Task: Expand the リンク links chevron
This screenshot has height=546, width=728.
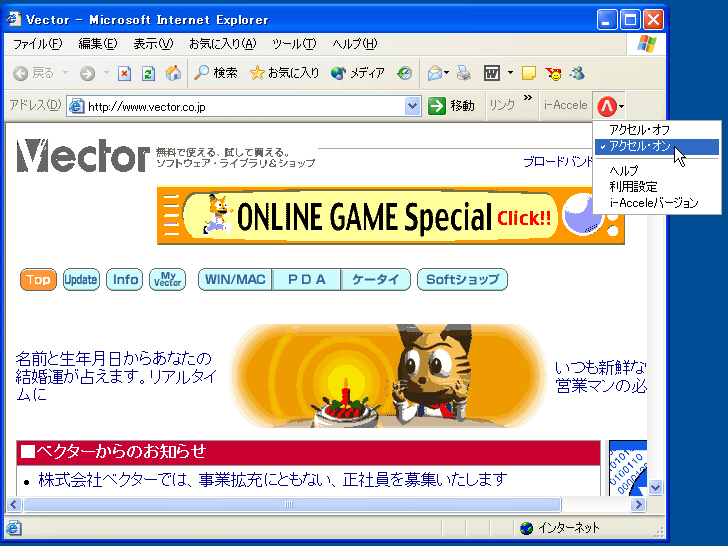Action: (x=527, y=98)
